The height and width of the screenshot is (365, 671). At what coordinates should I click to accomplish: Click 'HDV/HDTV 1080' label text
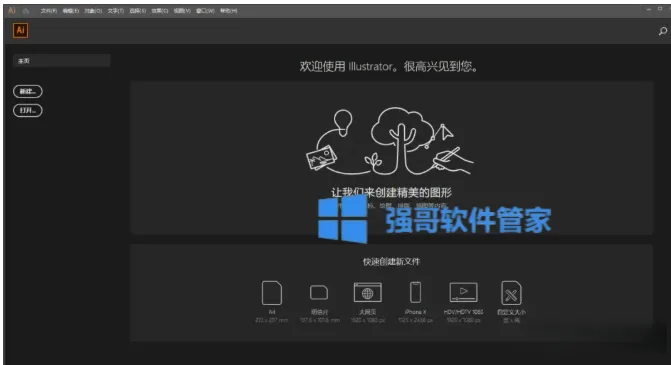(463, 312)
